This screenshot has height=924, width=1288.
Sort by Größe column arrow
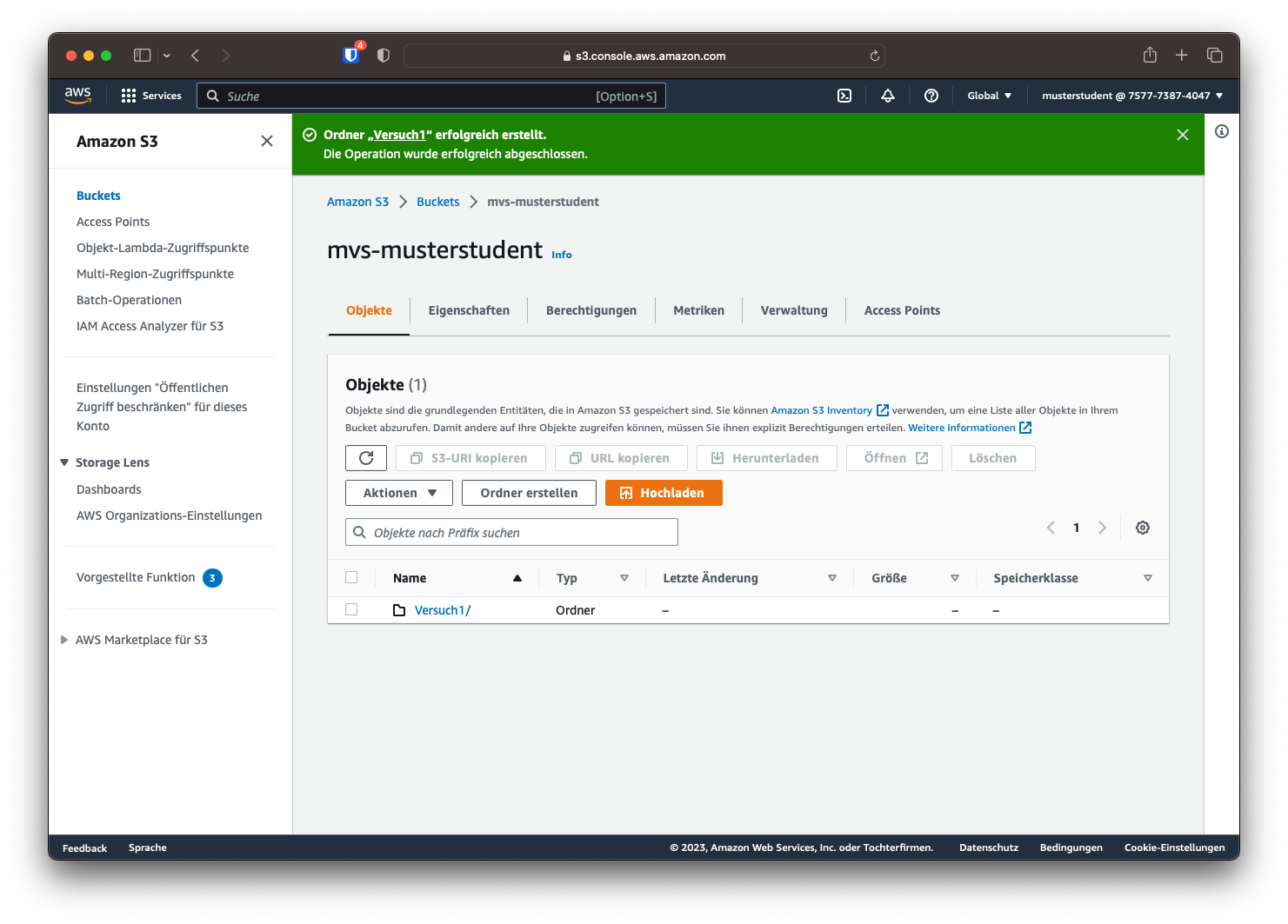point(955,578)
